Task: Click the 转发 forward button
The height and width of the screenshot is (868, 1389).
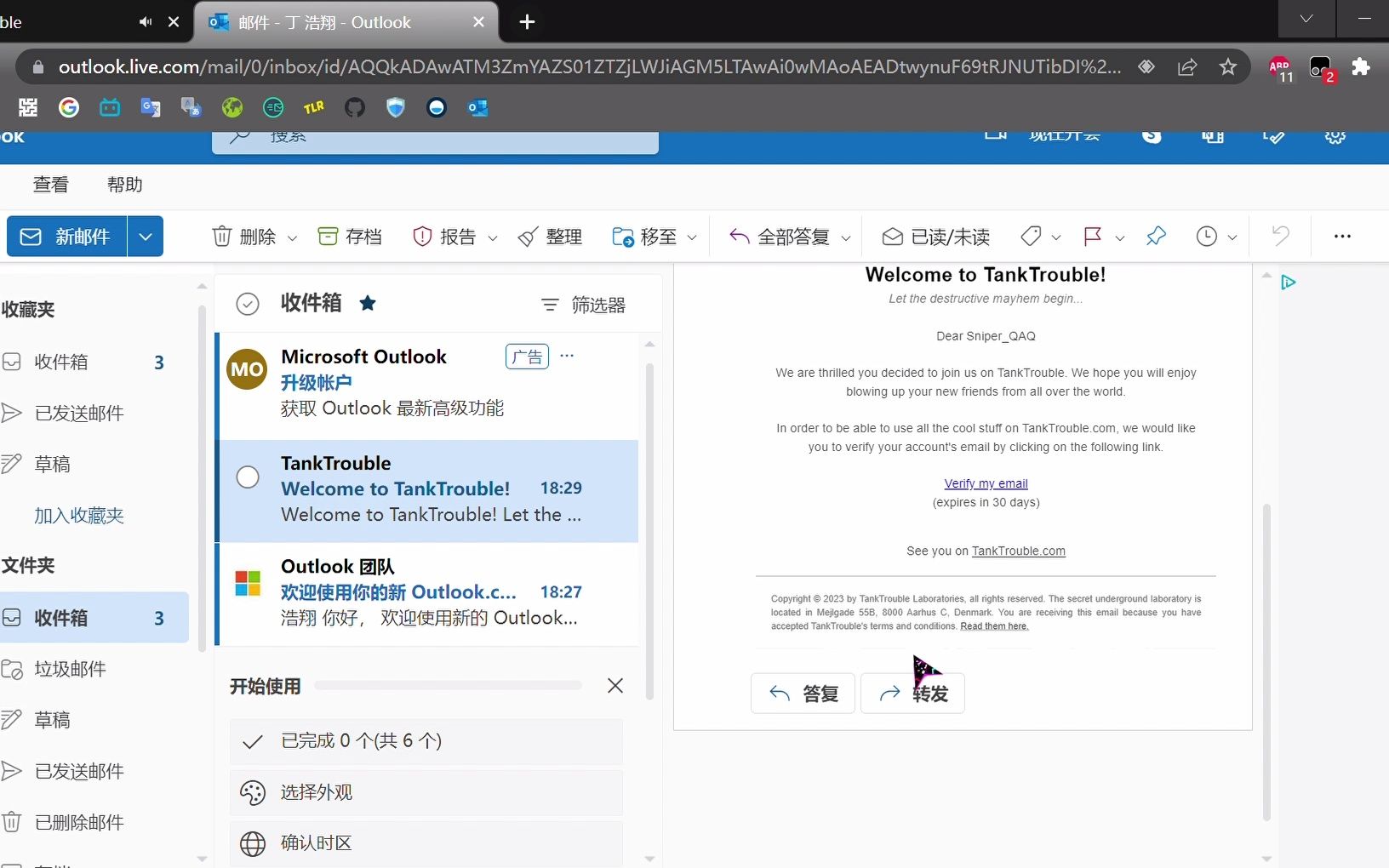Action: pos(912,694)
